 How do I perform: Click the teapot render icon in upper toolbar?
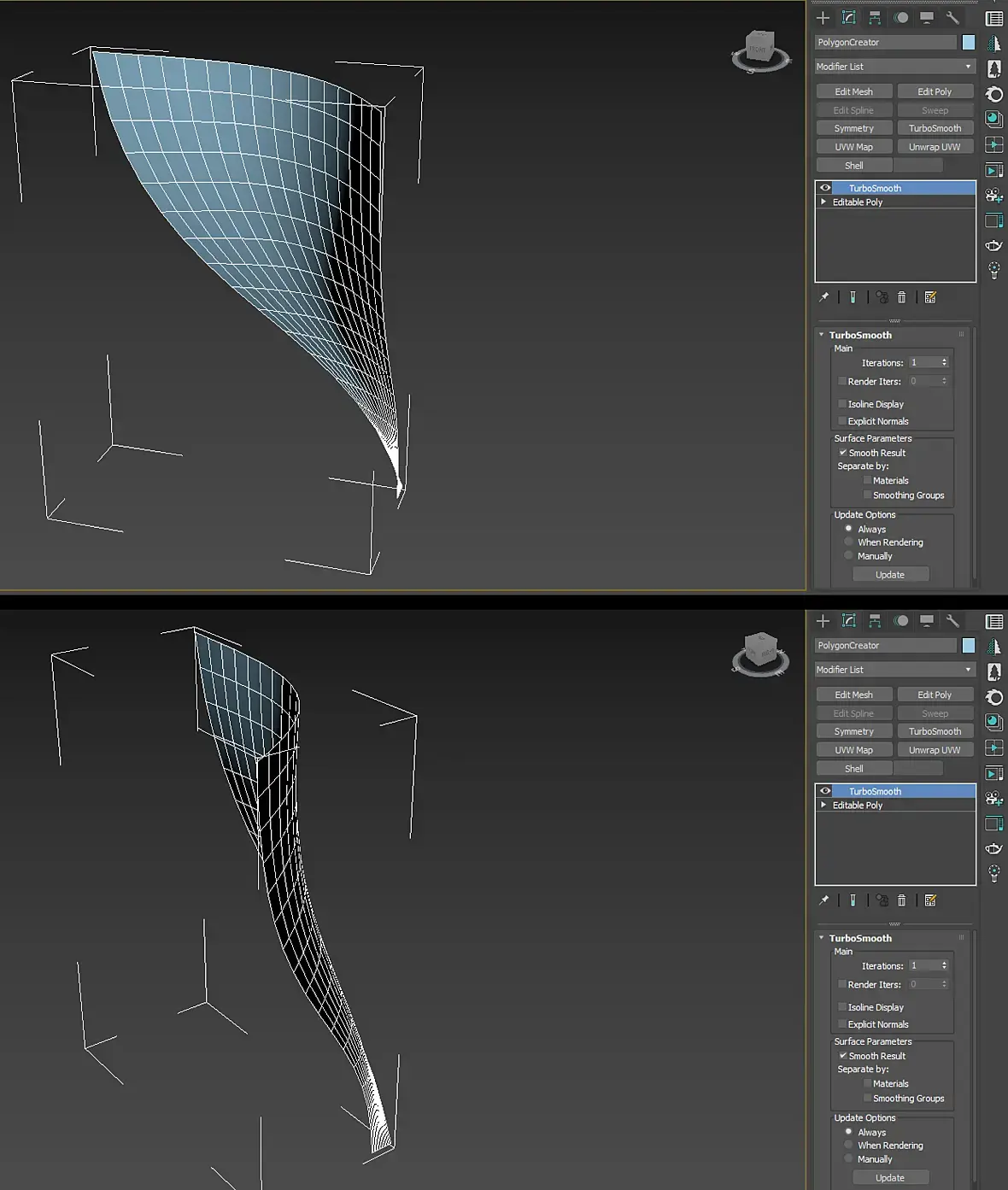click(994, 246)
